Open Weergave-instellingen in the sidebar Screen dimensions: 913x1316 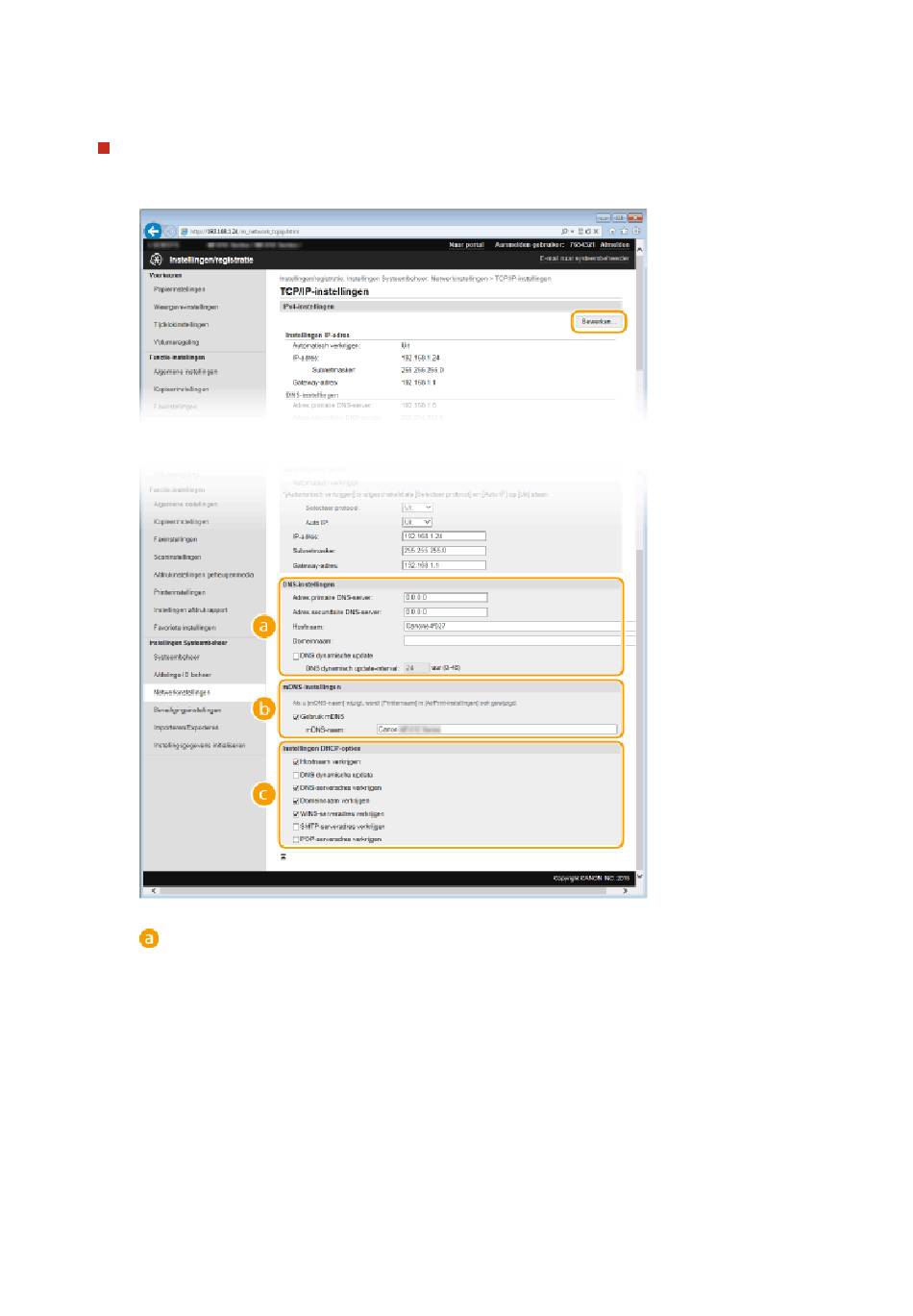click(x=186, y=307)
